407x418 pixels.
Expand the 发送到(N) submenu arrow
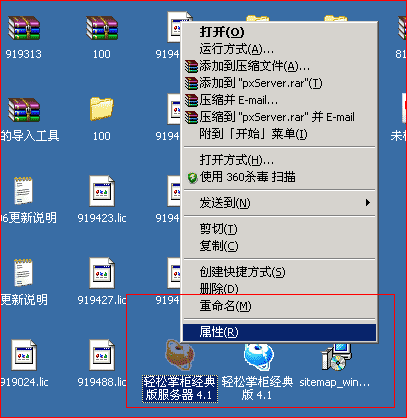(368, 202)
